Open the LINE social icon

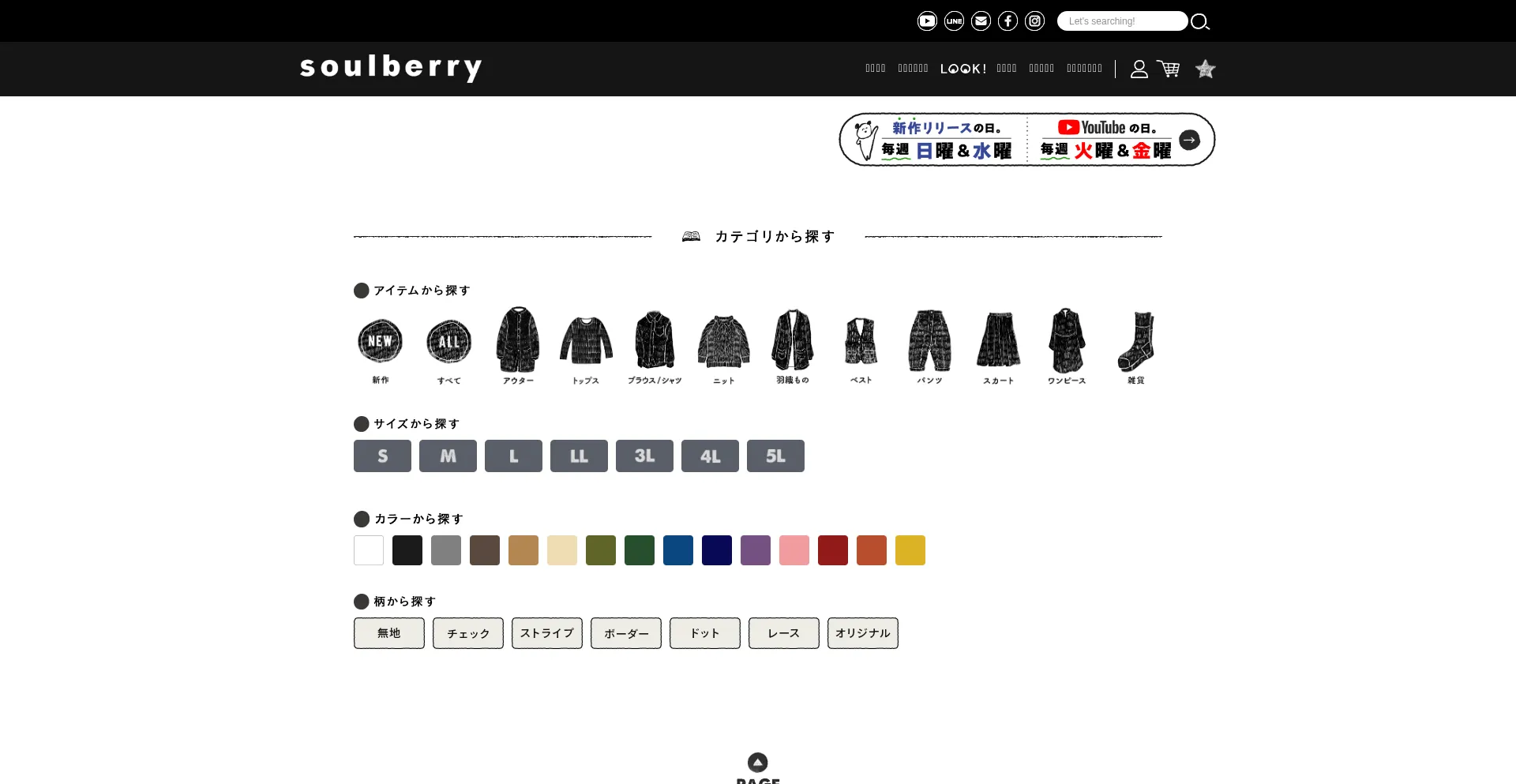tap(954, 21)
